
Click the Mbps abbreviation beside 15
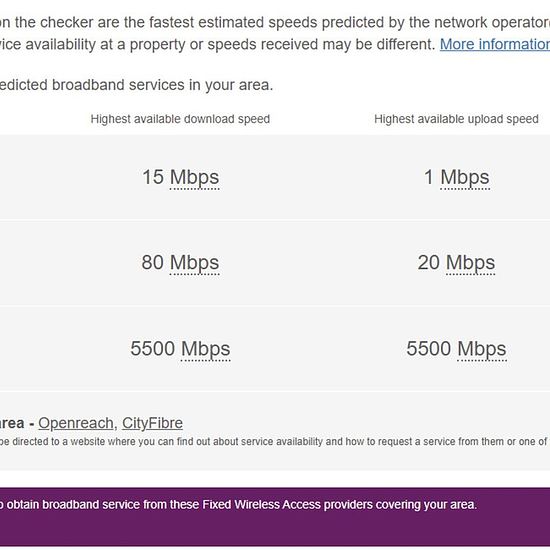coord(195,177)
